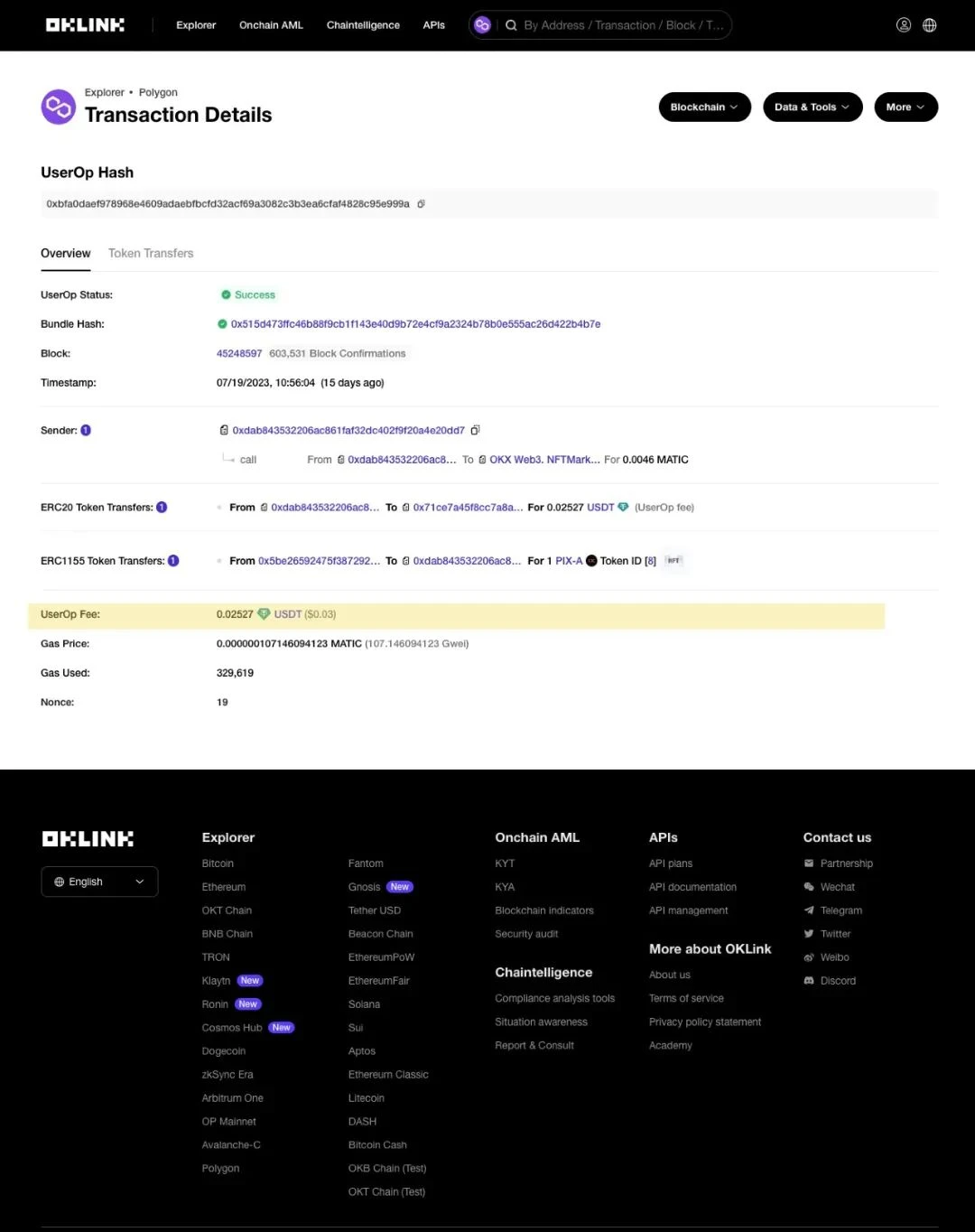
Task: Copy the UserOp hash
Action: coord(421,204)
